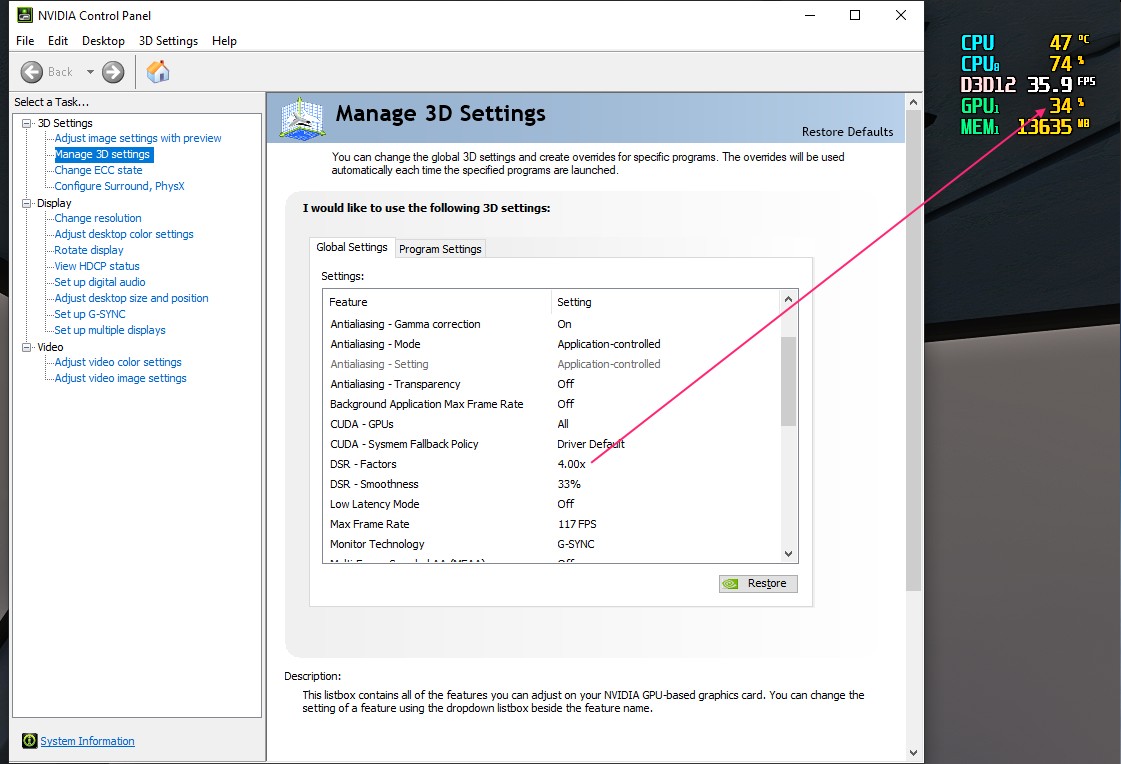Image resolution: width=1121 pixels, height=764 pixels.
Task: Click the Monitor Technology value G-SYNC
Action: tap(576, 544)
